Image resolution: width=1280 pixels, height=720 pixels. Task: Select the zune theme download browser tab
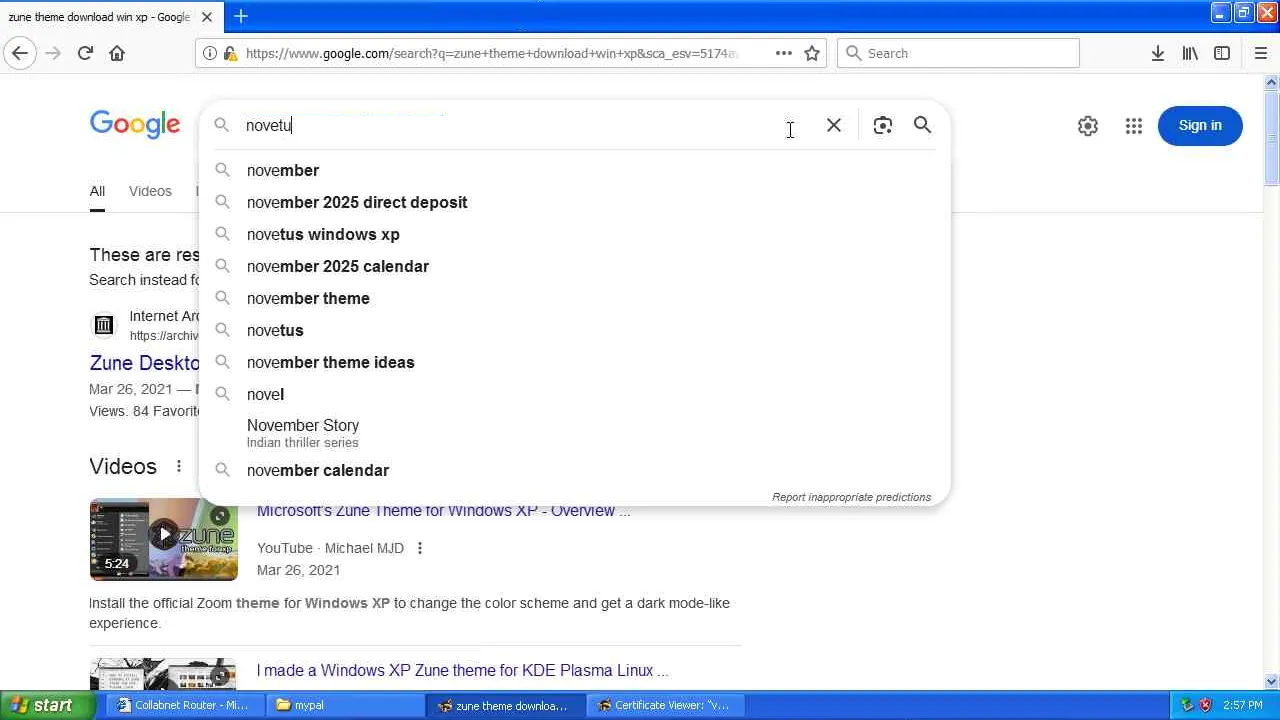coord(100,17)
